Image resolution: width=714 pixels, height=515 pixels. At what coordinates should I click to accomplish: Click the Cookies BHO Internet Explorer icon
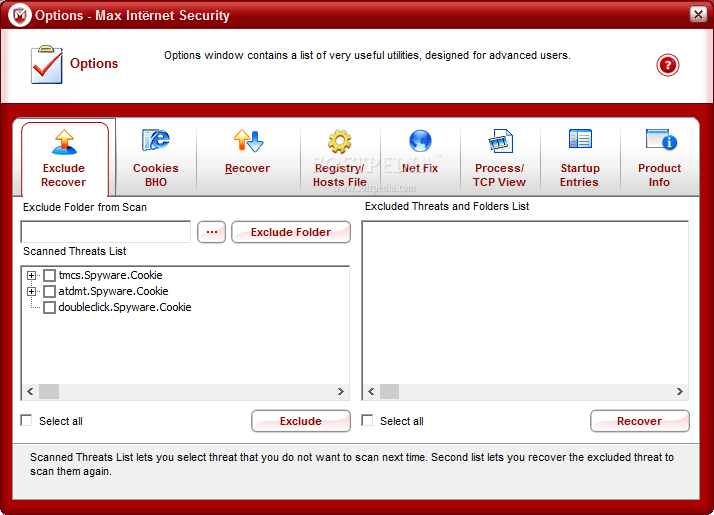pos(155,140)
